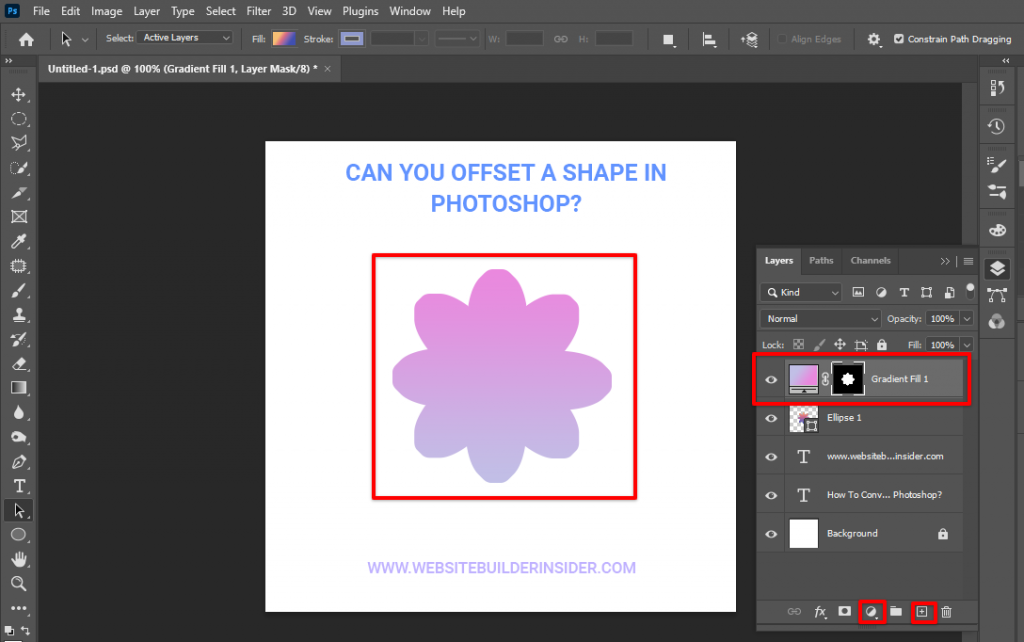Open the Active Layers select dropdown

tap(186, 37)
